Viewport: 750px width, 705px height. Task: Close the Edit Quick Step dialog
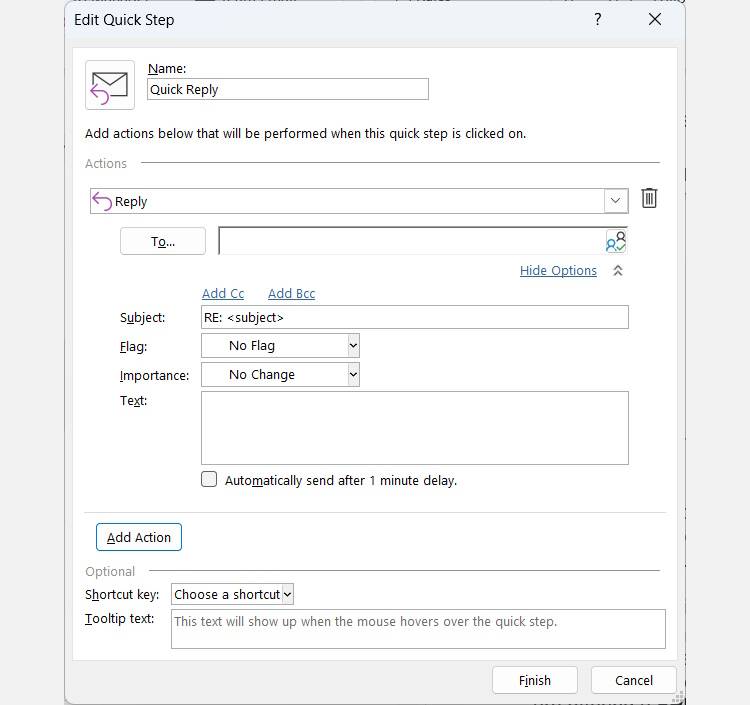655,19
